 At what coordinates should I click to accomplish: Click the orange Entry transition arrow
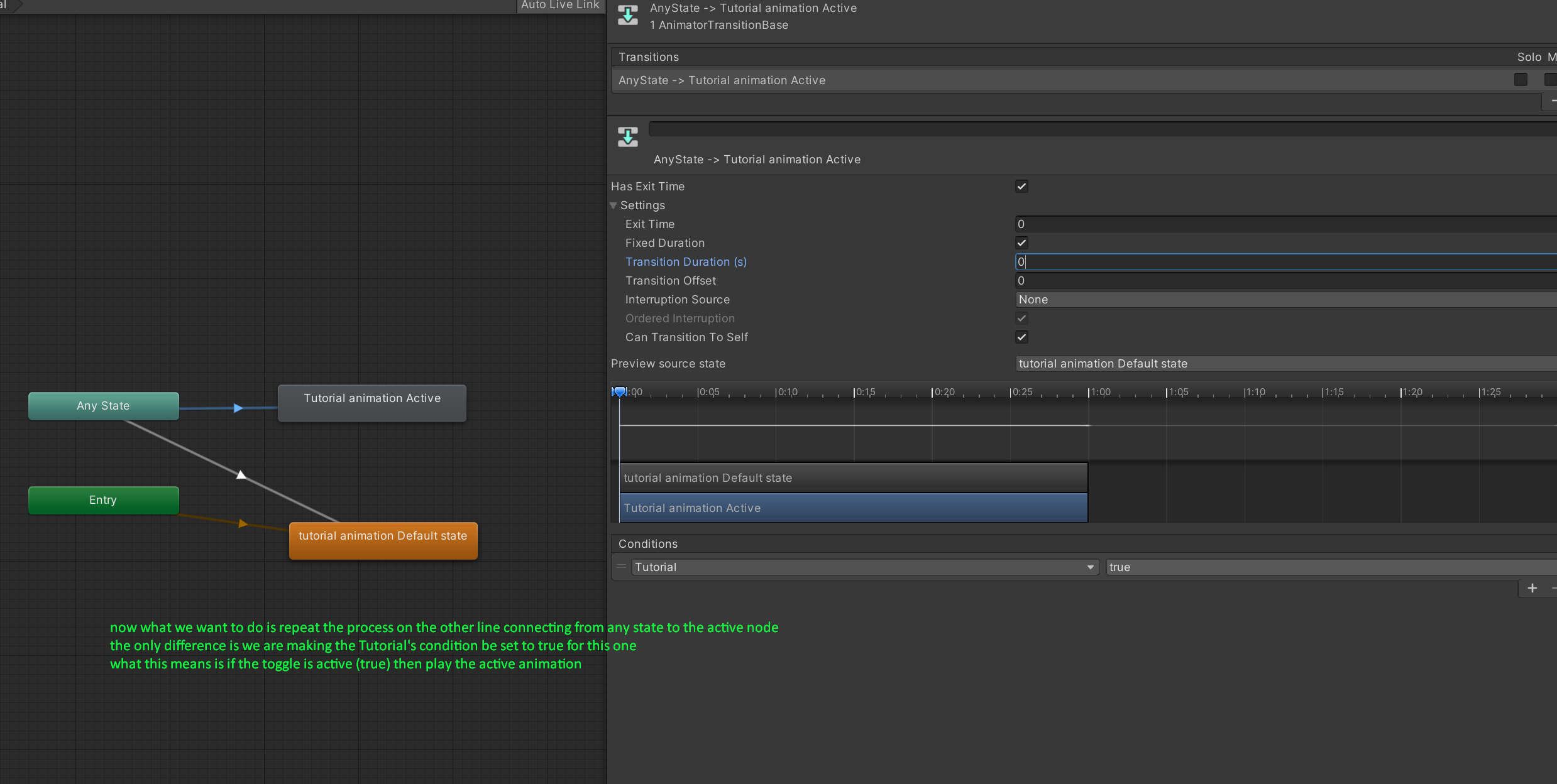pos(243,523)
